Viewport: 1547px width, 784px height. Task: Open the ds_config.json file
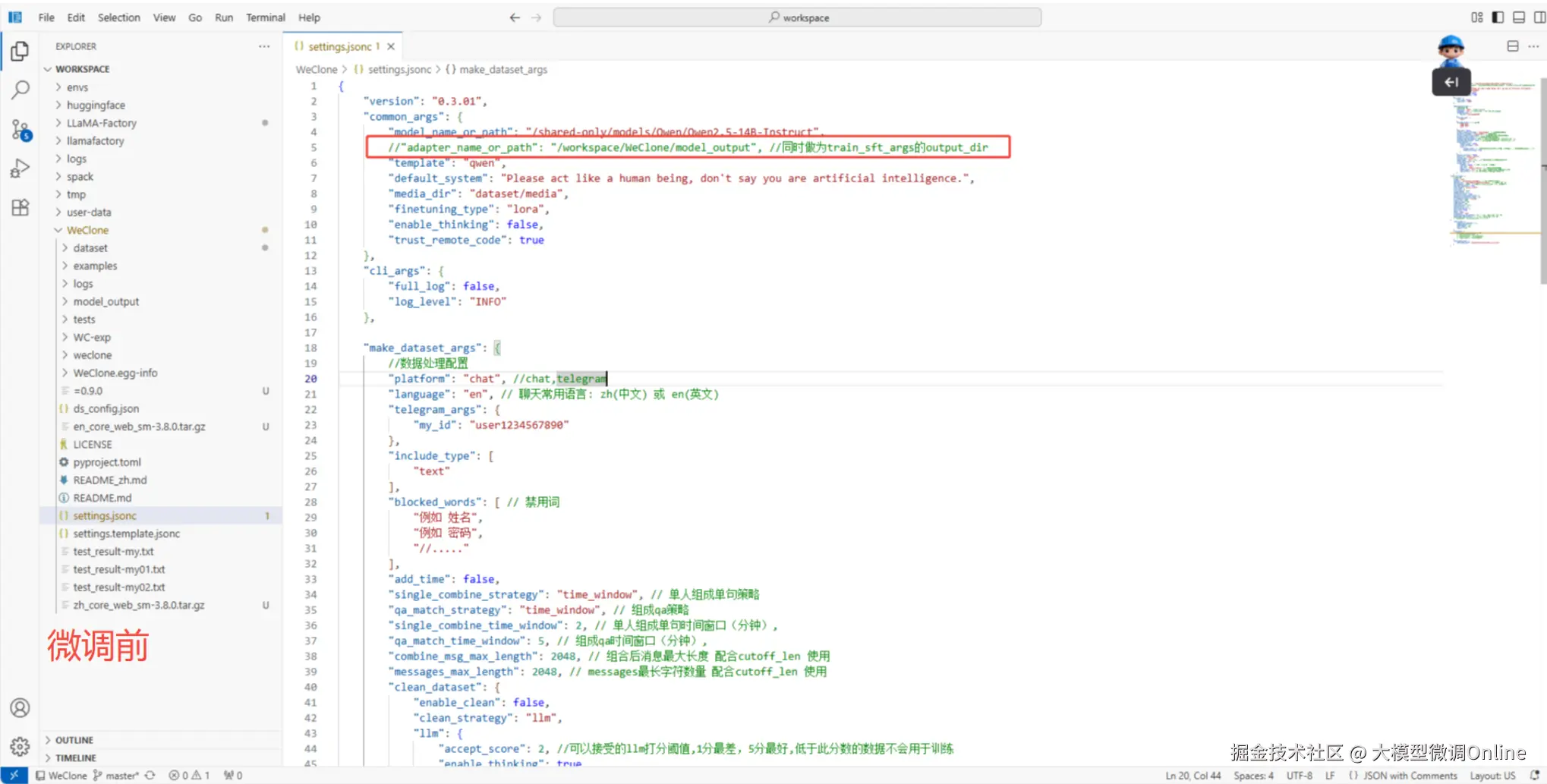(106, 408)
